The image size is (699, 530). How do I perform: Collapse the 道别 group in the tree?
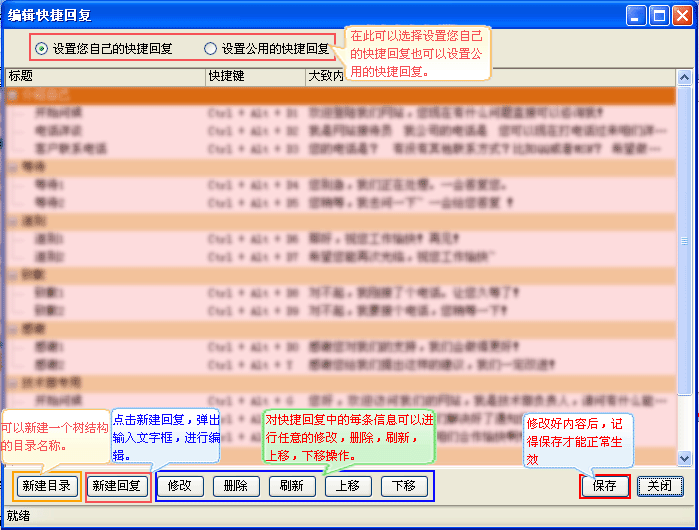[13, 221]
